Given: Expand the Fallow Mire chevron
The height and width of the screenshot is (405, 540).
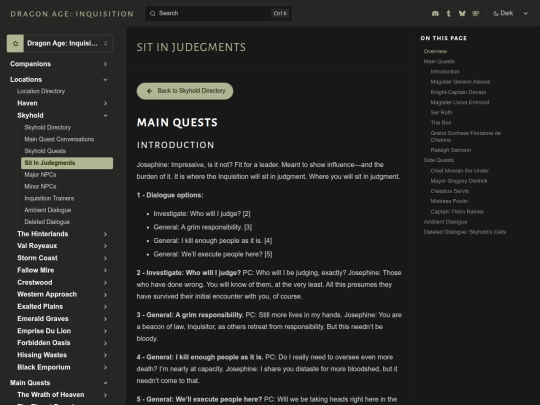Looking at the screenshot, I should (105, 270).
